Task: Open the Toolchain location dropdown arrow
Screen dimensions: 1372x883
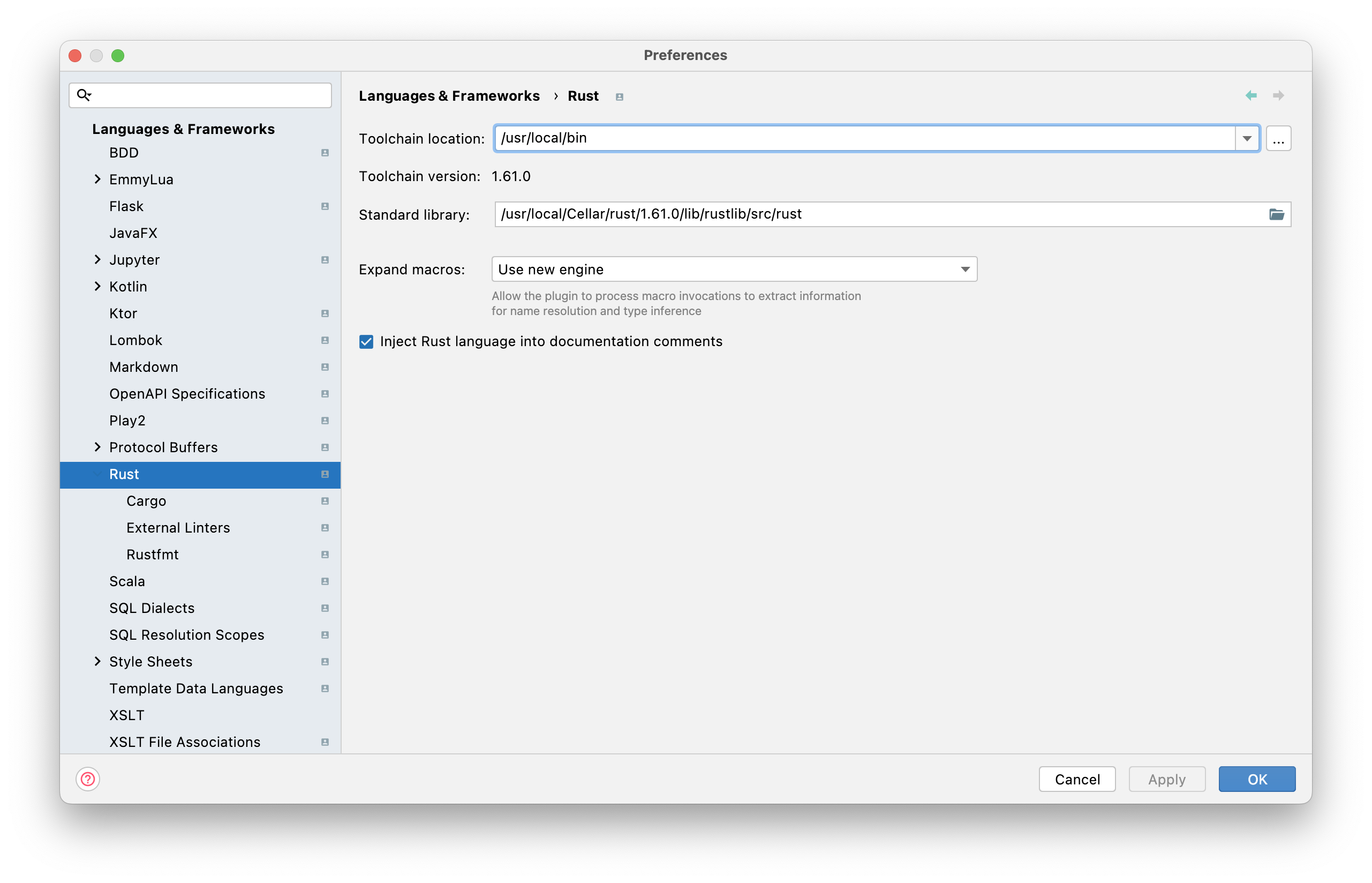Action: pyautogui.click(x=1247, y=138)
